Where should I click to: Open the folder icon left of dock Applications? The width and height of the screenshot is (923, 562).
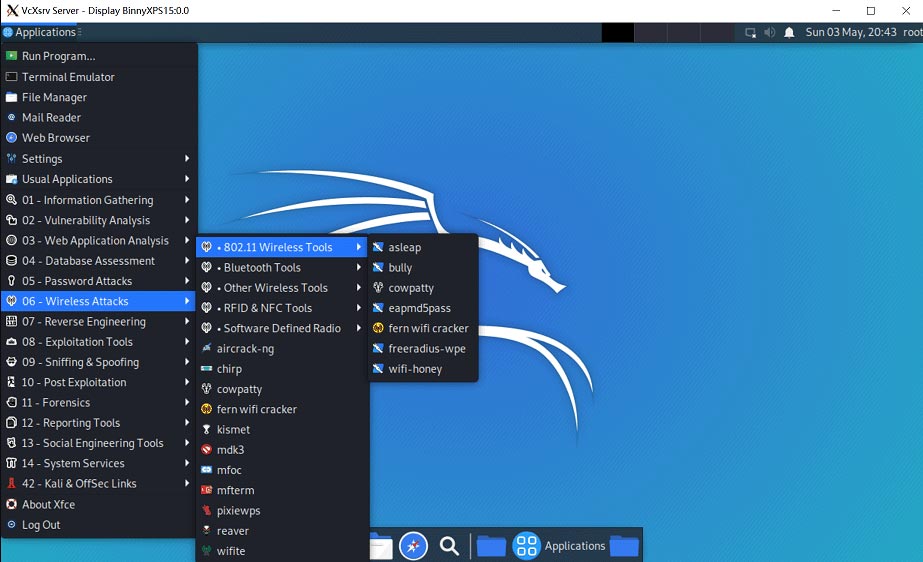click(x=491, y=546)
